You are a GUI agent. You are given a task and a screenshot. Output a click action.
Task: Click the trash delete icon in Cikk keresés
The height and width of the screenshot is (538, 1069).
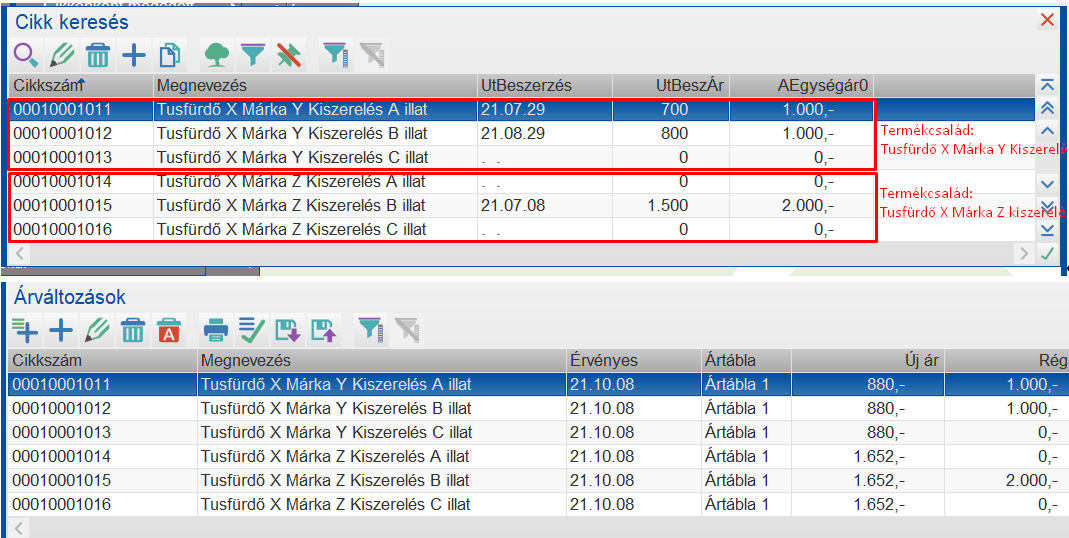(x=98, y=55)
